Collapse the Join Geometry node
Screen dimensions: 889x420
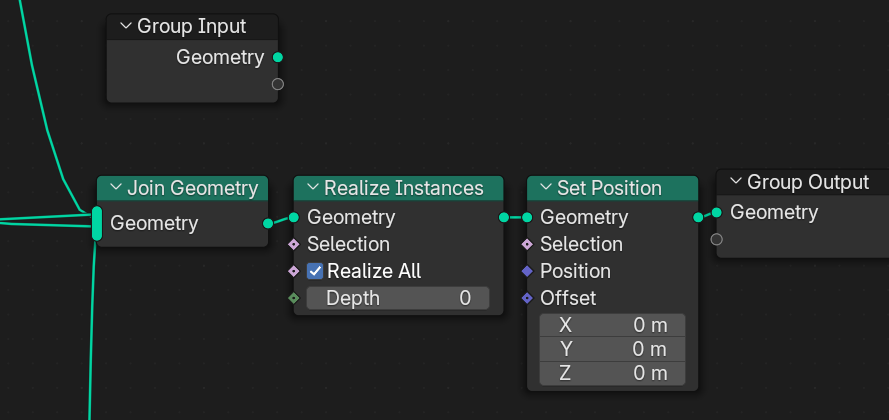coord(115,188)
